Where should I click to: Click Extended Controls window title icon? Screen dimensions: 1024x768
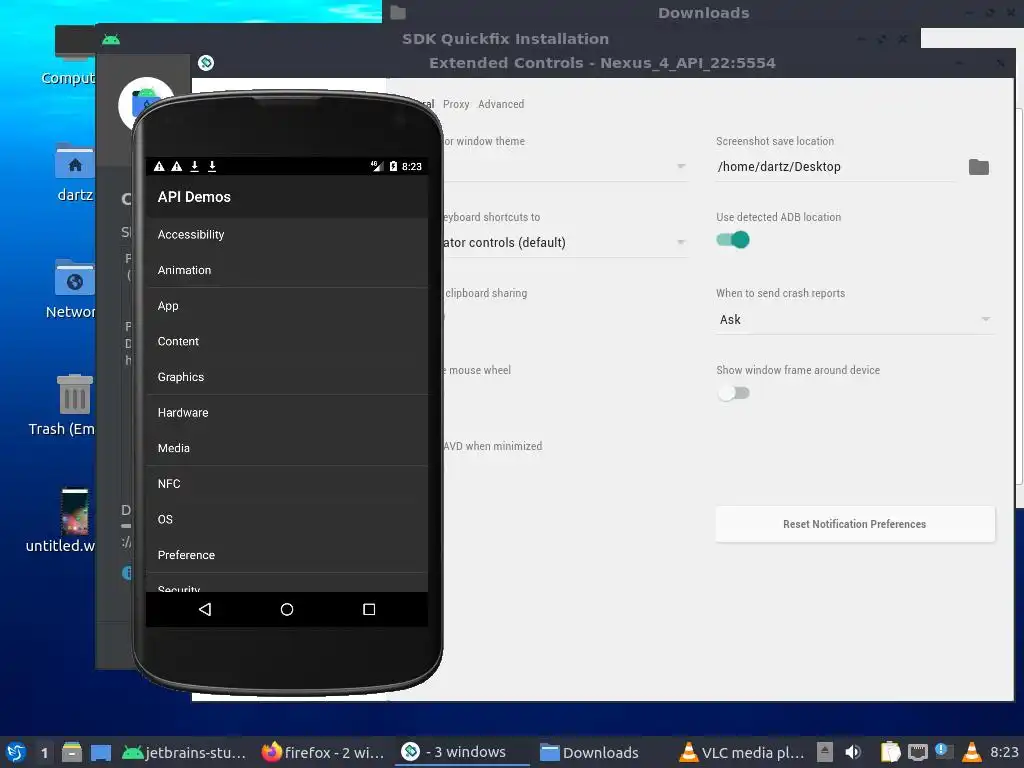(x=206, y=63)
